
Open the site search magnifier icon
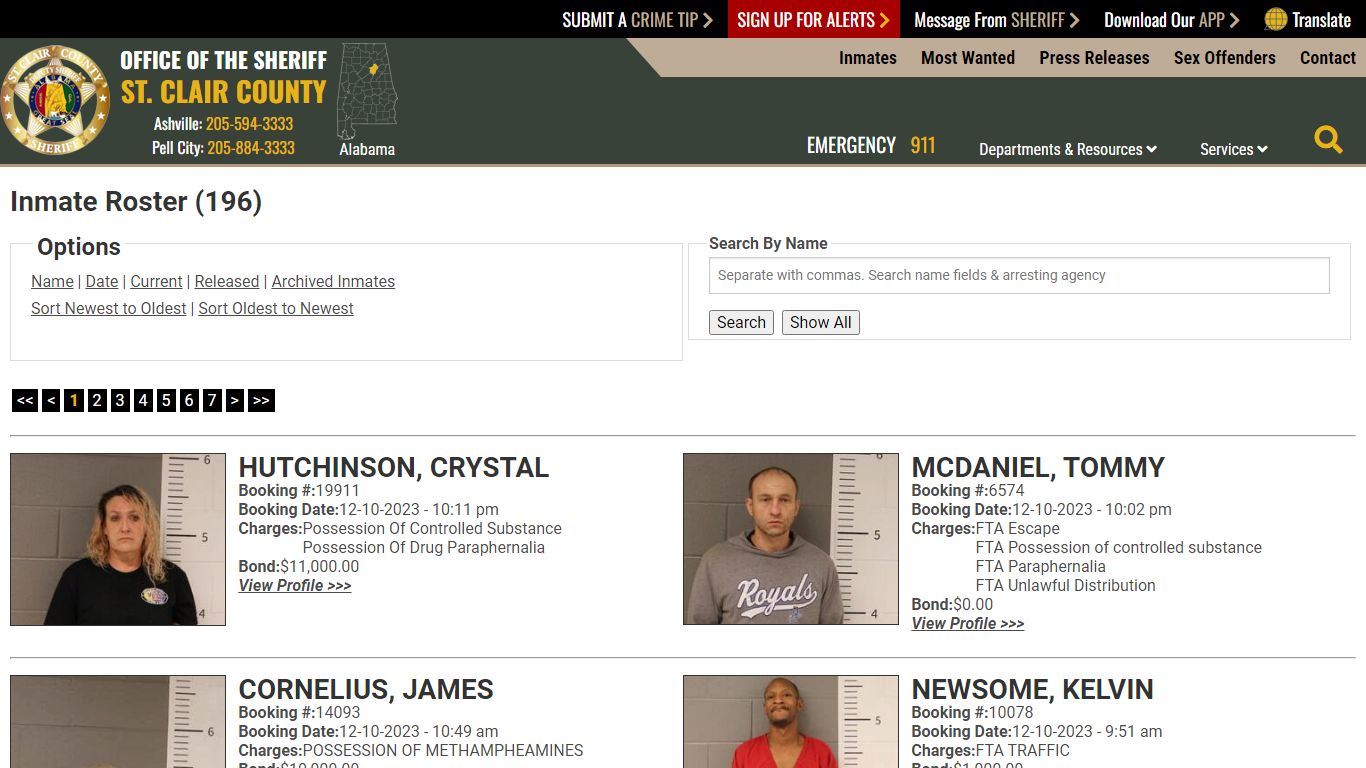[x=1328, y=139]
